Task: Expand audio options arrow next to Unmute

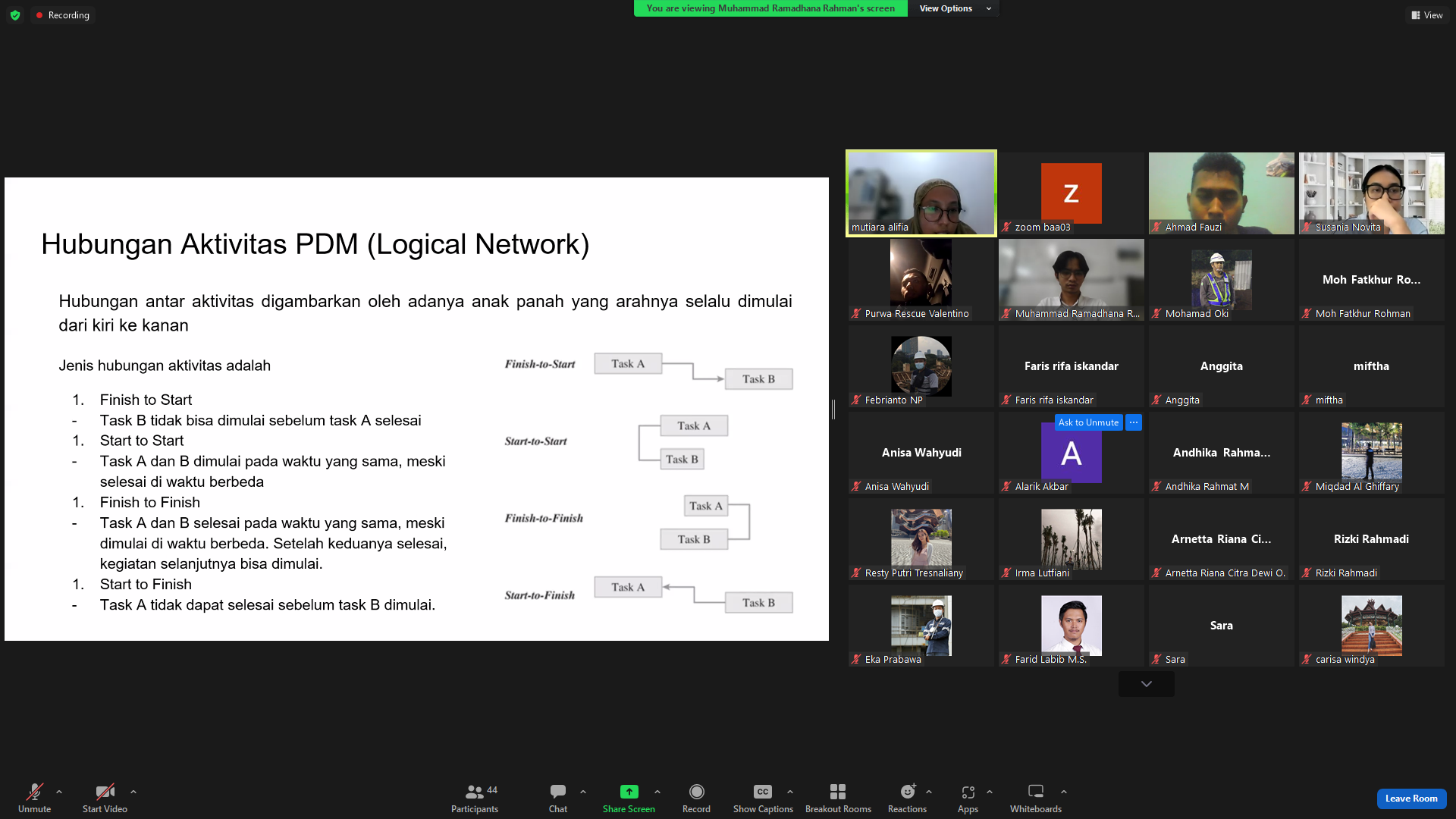Action: click(59, 792)
